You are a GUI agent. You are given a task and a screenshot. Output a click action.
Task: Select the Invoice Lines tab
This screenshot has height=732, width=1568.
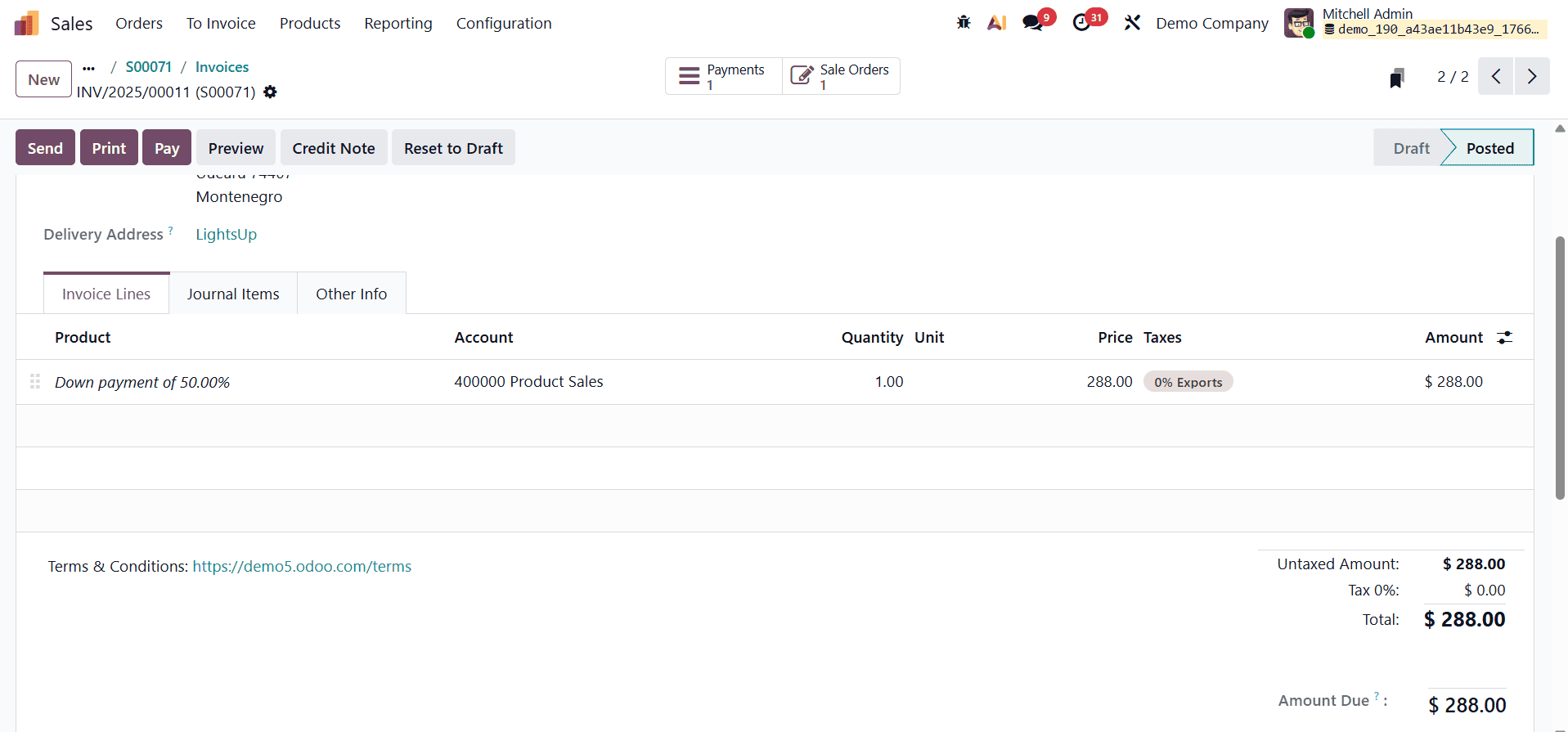[106, 294]
